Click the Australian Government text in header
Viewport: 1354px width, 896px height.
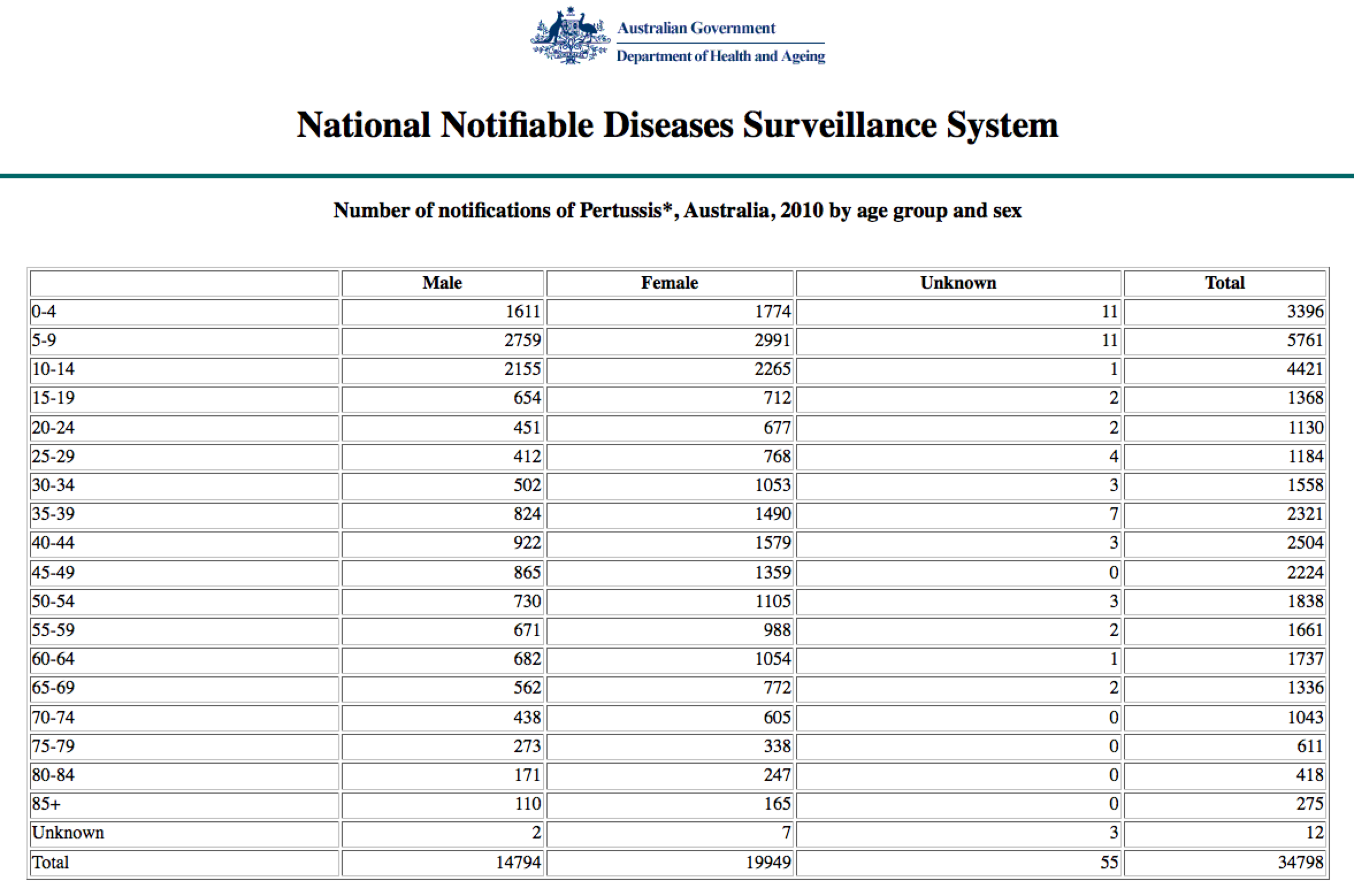coord(696,28)
